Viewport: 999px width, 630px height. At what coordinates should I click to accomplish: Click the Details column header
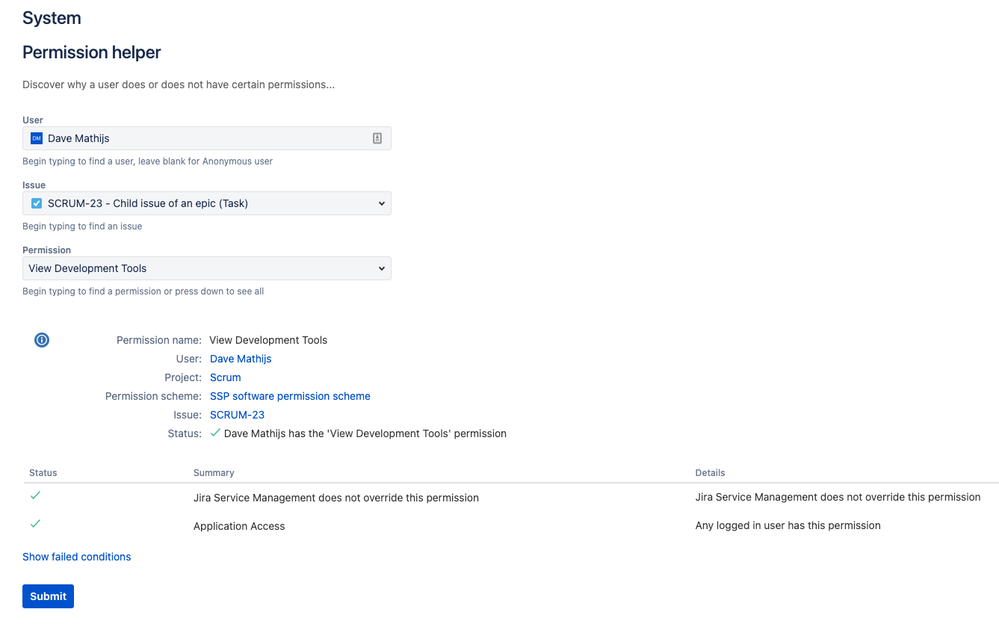[710, 472]
